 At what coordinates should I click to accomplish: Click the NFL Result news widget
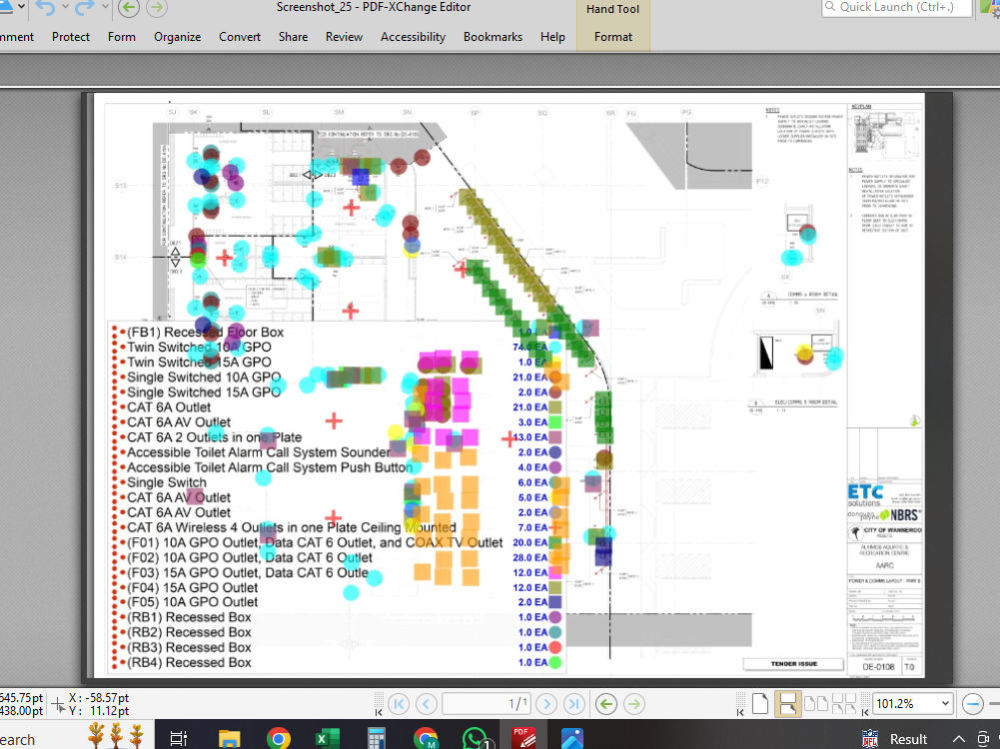pos(893,738)
